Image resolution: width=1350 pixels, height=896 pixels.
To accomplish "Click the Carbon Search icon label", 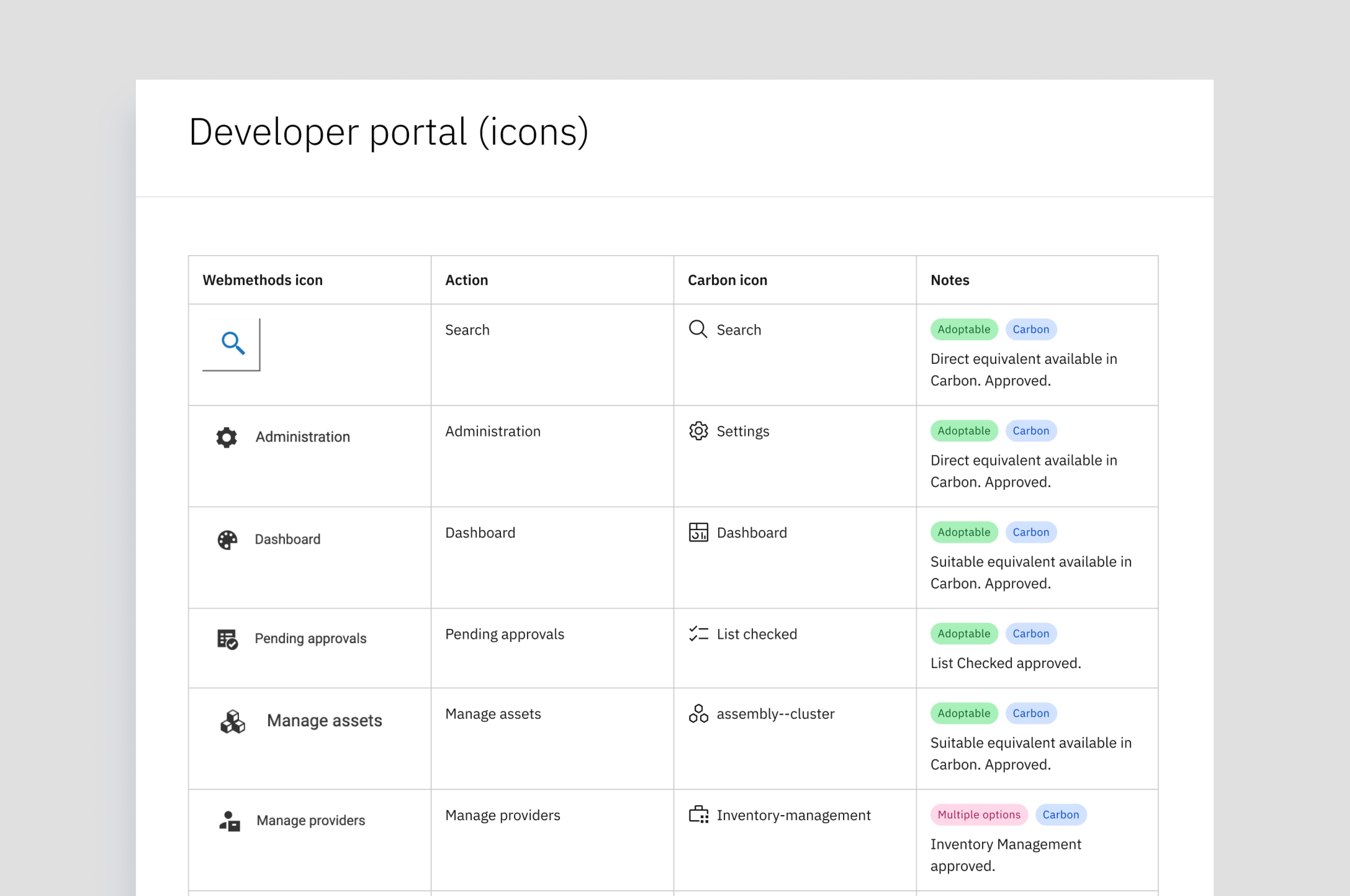I will click(x=739, y=330).
